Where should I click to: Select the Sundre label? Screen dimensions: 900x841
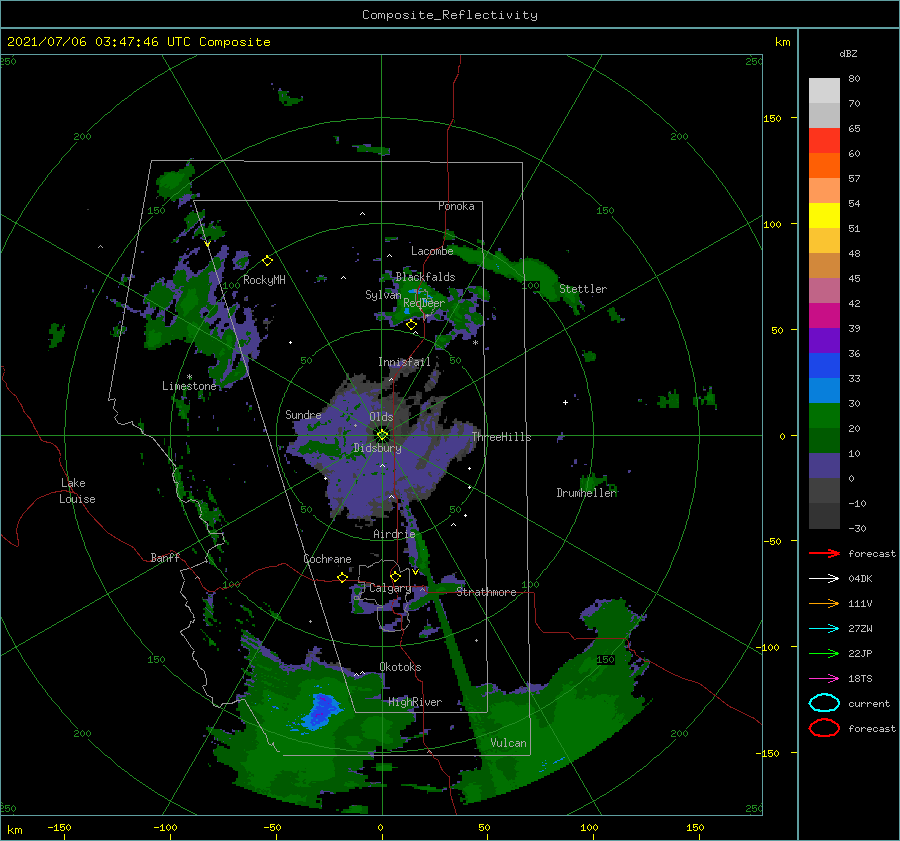(x=303, y=414)
